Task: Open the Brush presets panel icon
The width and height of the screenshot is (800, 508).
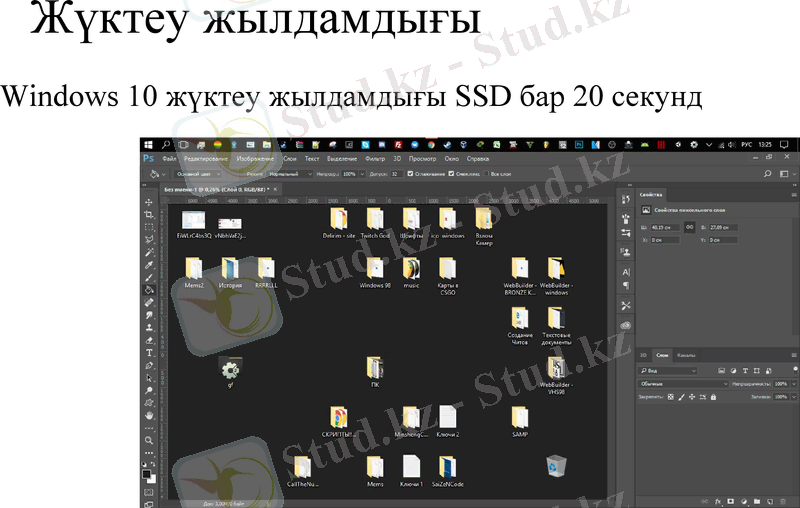Action: pos(626,219)
